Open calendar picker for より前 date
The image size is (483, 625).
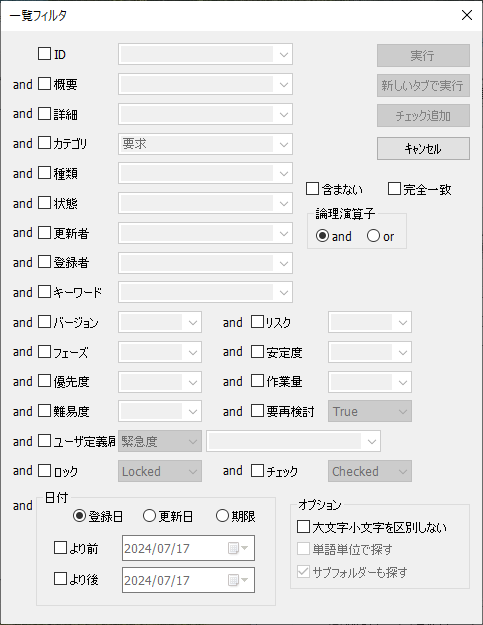click(x=238, y=548)
